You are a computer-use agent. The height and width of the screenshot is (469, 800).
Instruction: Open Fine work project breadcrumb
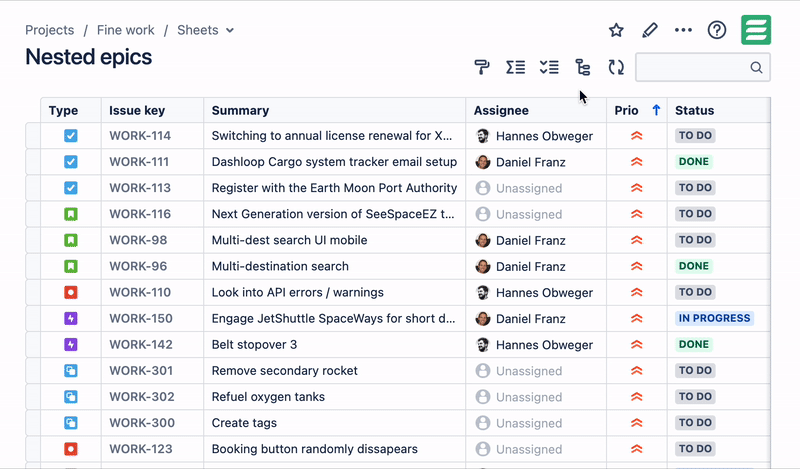pyautogui.click(x=126, y=30)
